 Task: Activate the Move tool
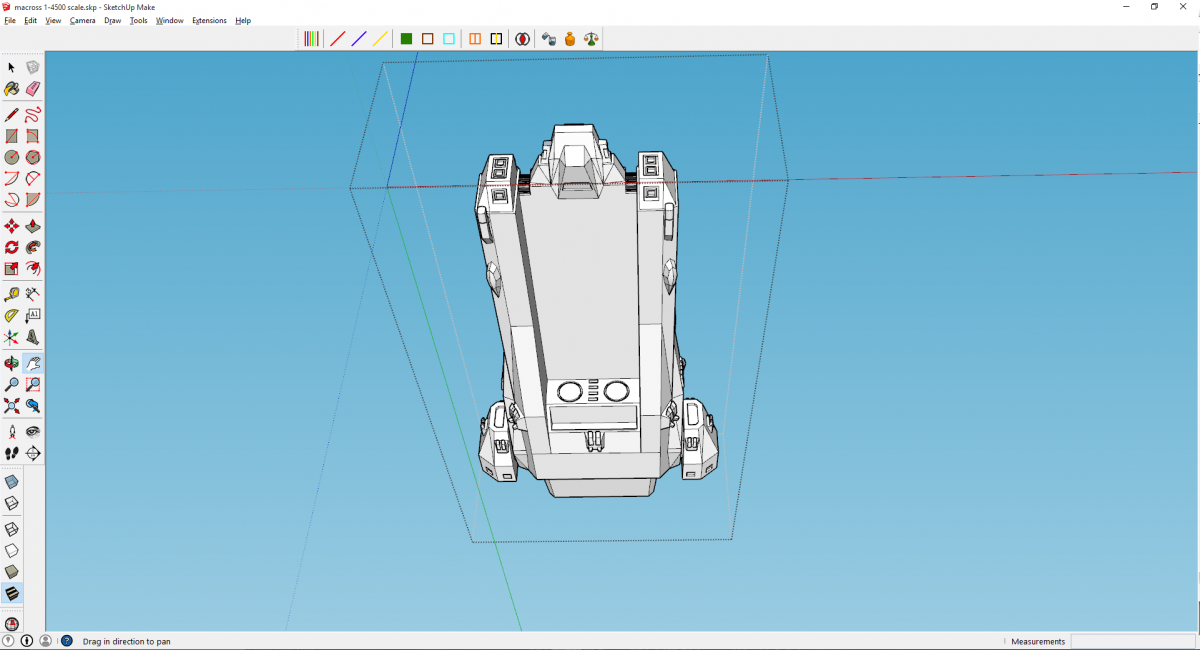12,226
